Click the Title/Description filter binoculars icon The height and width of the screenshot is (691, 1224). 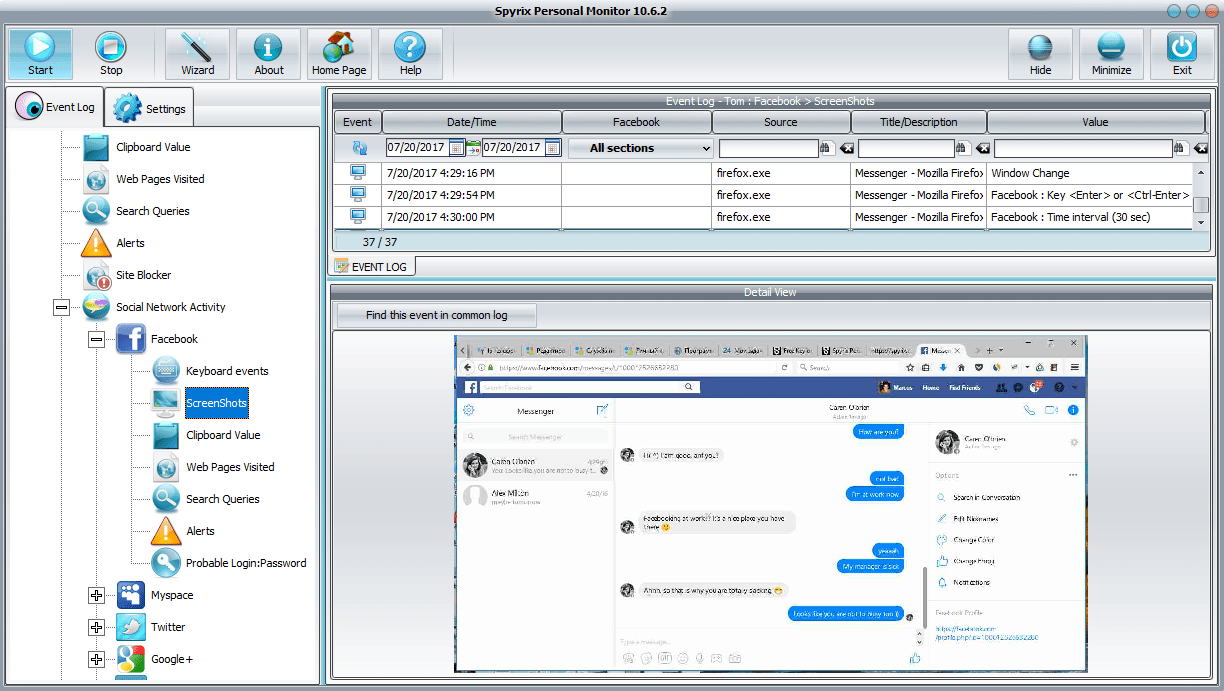(x=962, y=148)
